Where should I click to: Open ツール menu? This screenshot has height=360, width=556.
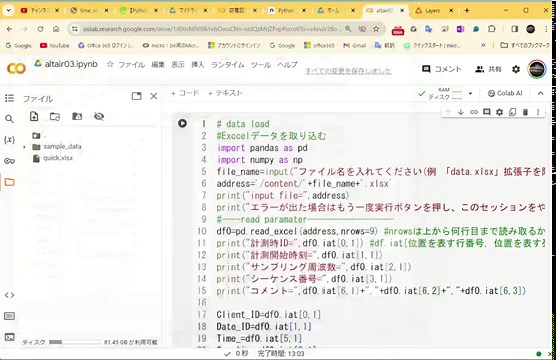click(x=261, y=65)
